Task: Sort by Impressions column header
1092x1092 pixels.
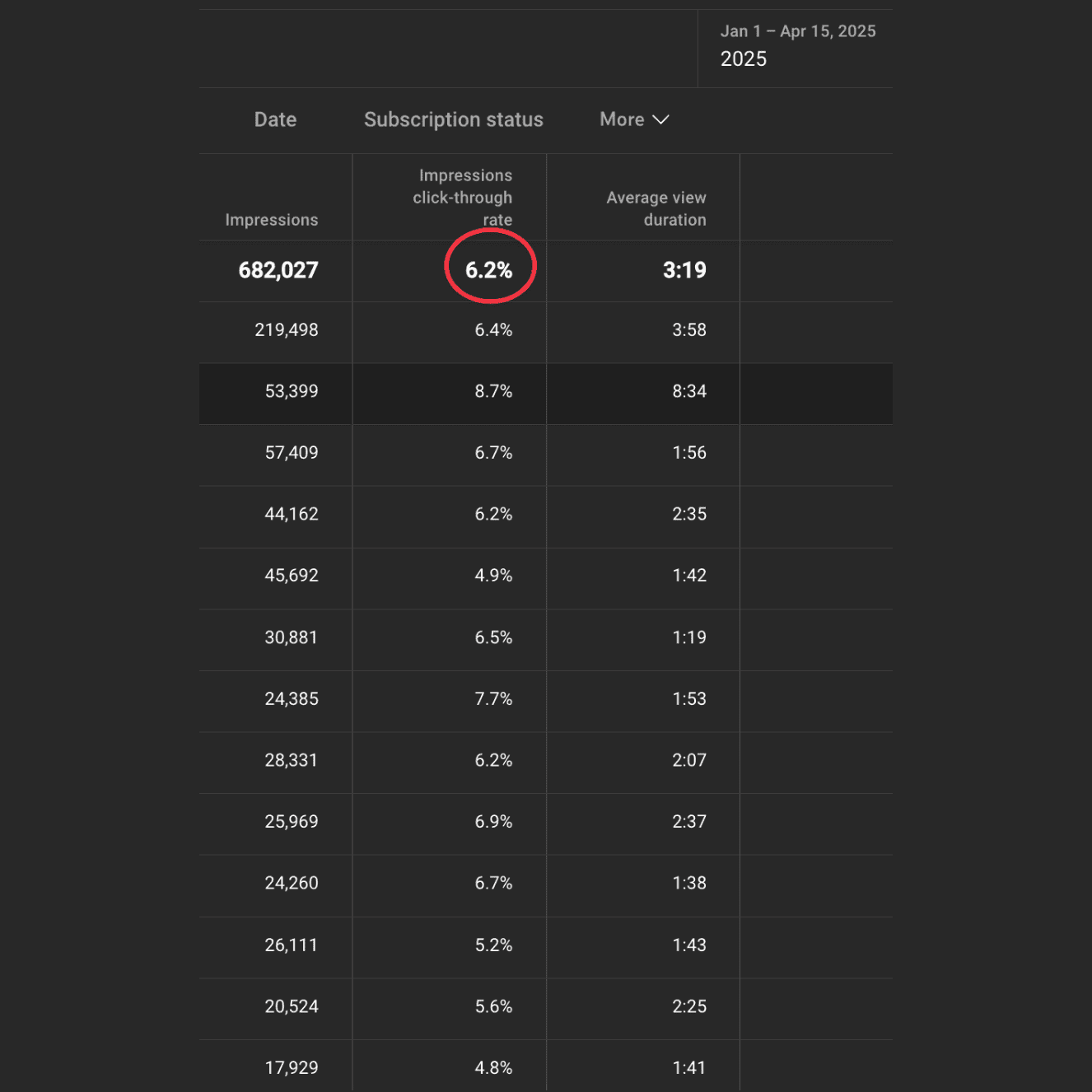Action: point(271,220)
